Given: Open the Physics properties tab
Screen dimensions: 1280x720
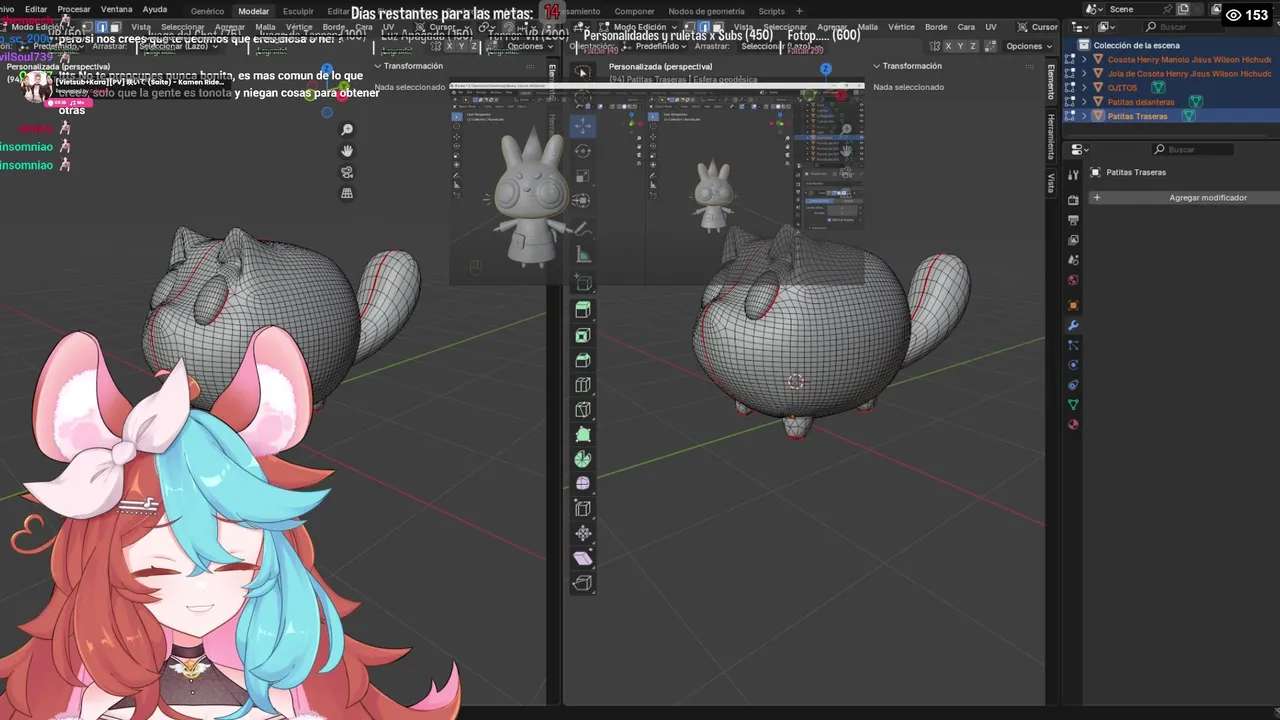Looking at the screenshot, I should pyautogui.click(x=1073, y=365).
